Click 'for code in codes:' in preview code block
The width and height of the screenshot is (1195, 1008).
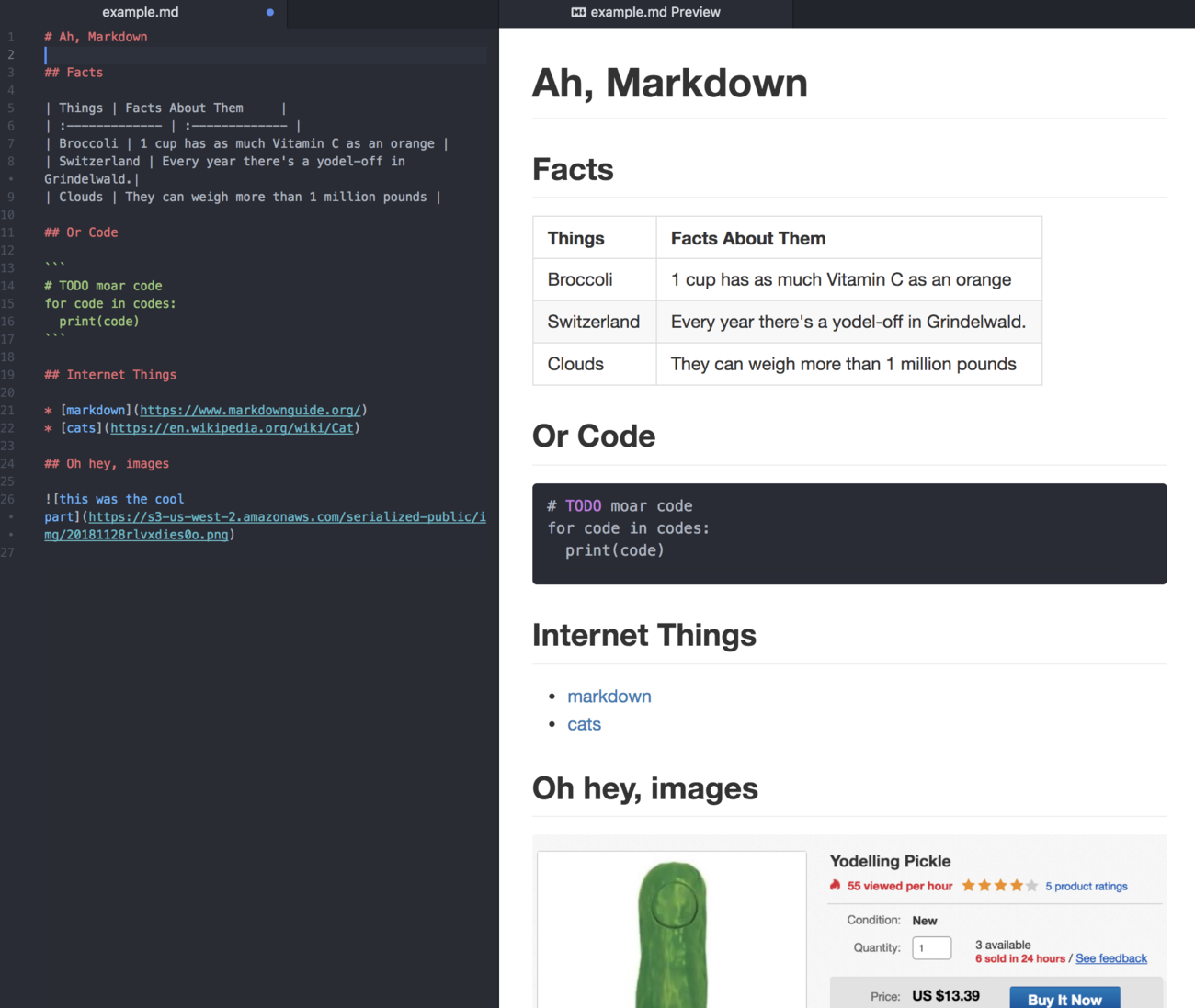[629, 528]
